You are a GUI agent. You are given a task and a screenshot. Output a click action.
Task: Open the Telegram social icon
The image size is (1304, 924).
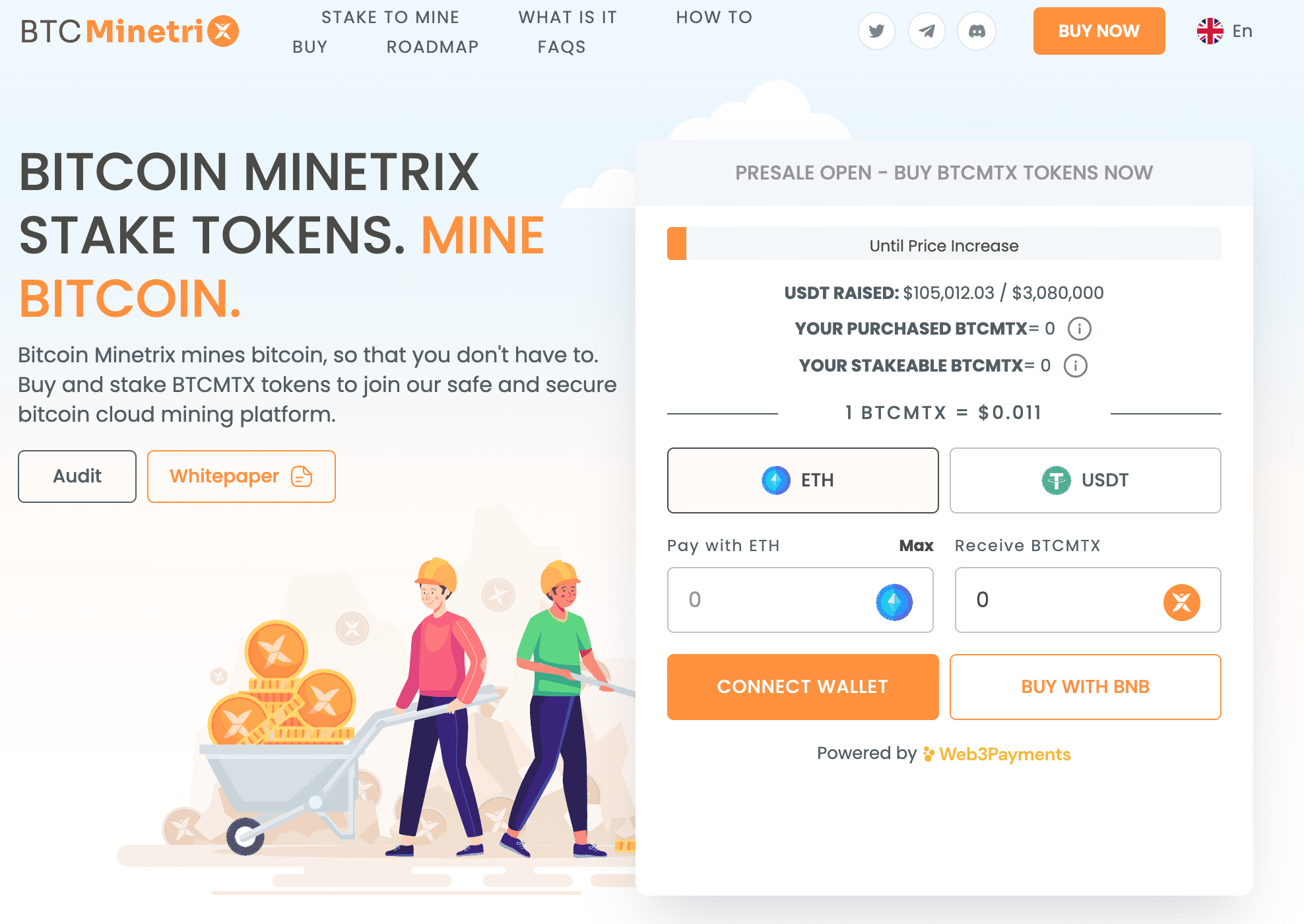[927, 31]
